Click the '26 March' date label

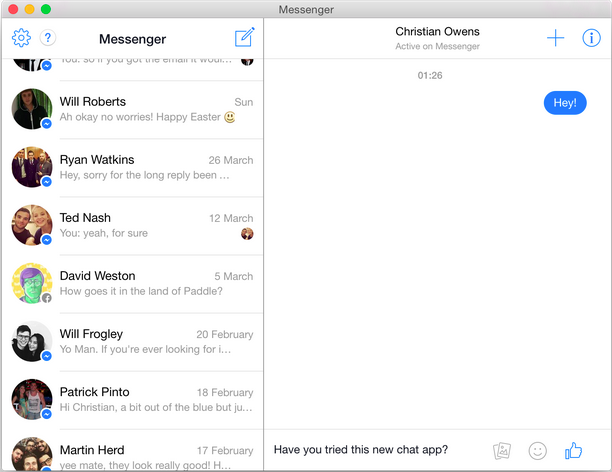(231, 160)
